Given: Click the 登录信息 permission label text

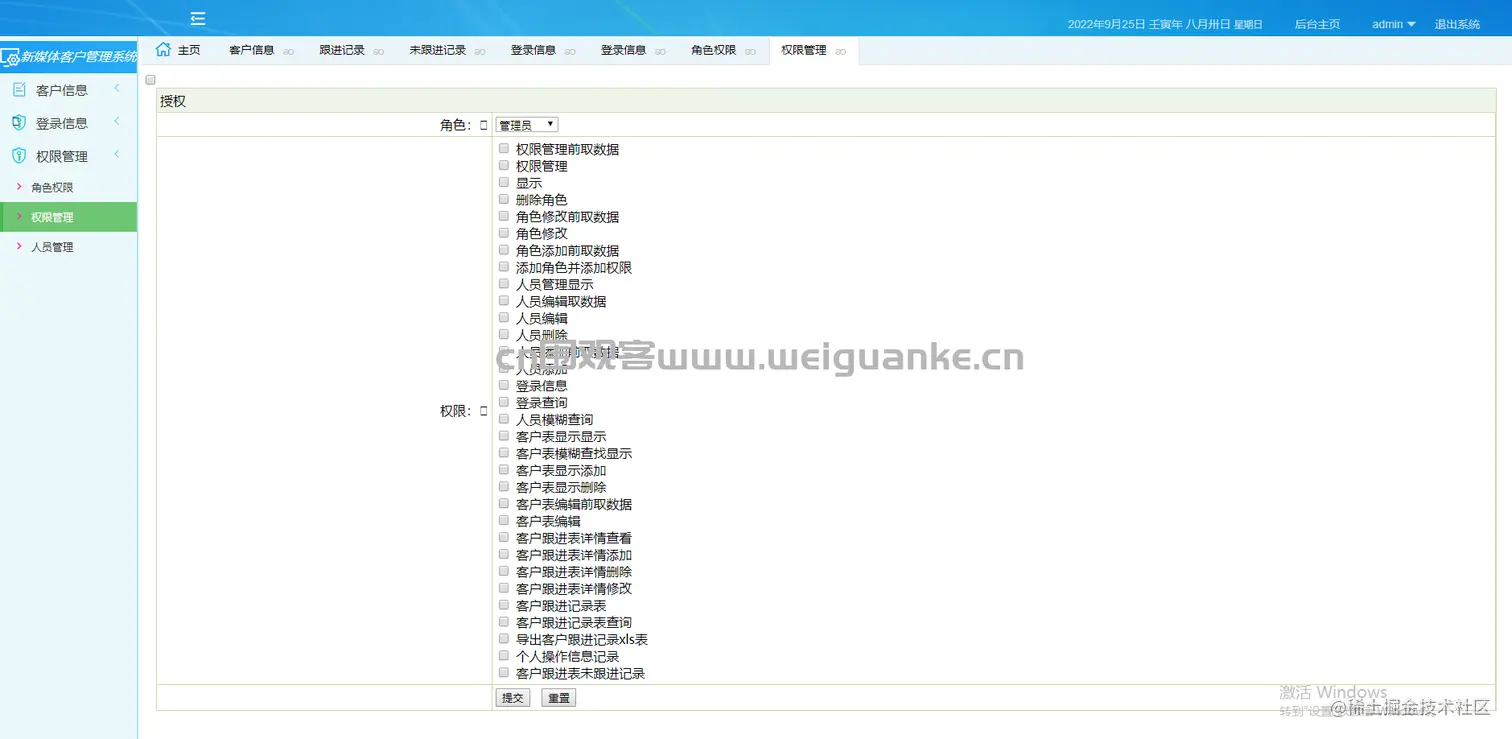Looking at the screenshot, I should click(542, 386).
